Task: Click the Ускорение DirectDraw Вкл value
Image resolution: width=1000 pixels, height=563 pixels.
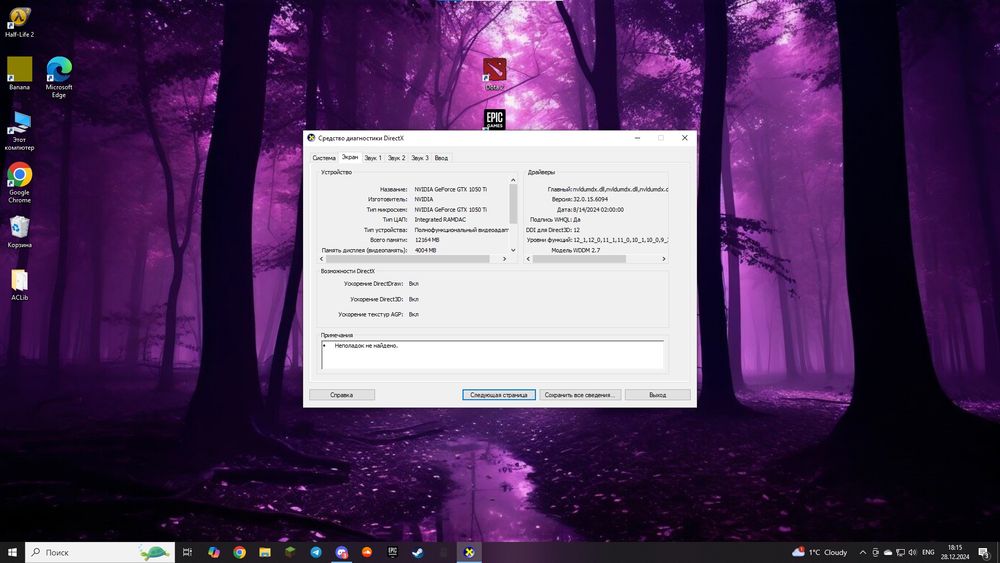Action: [413, 284]
